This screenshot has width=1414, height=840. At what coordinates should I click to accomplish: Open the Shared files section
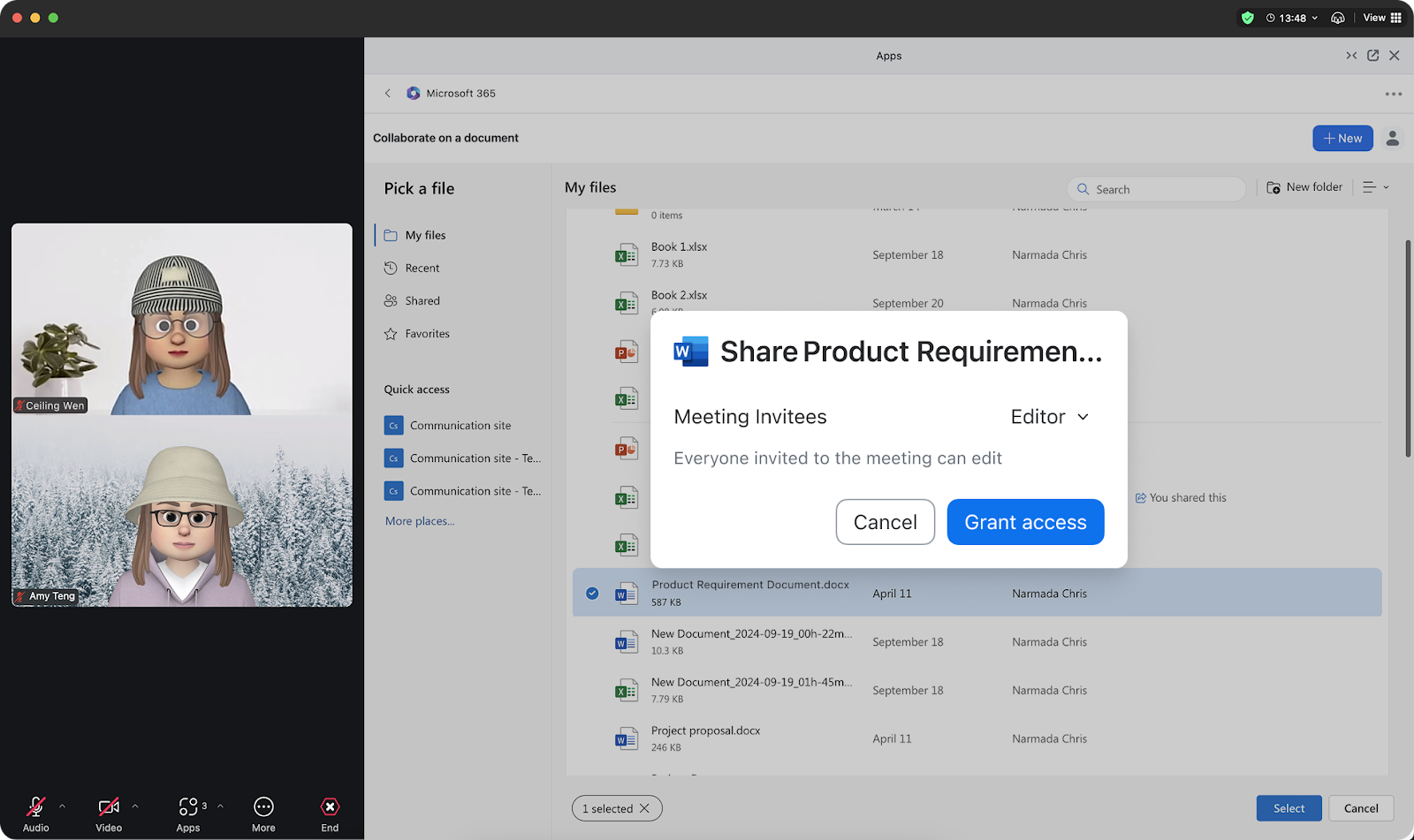(422, 301)
